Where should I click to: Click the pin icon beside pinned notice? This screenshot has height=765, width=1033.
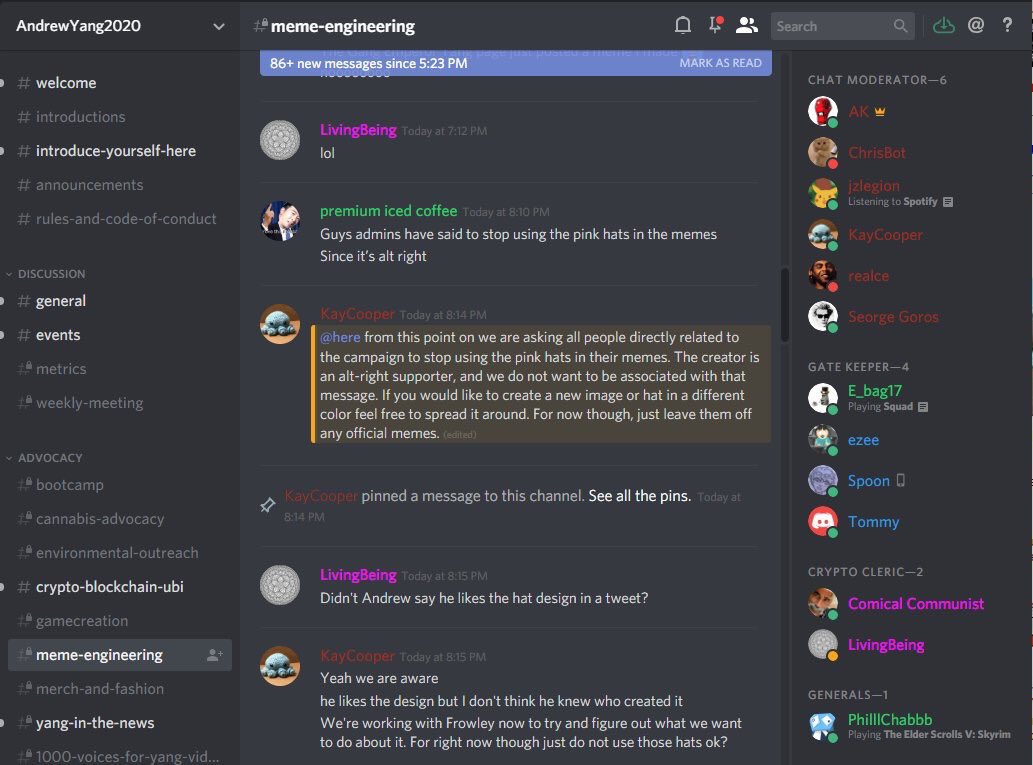[267, 505]
